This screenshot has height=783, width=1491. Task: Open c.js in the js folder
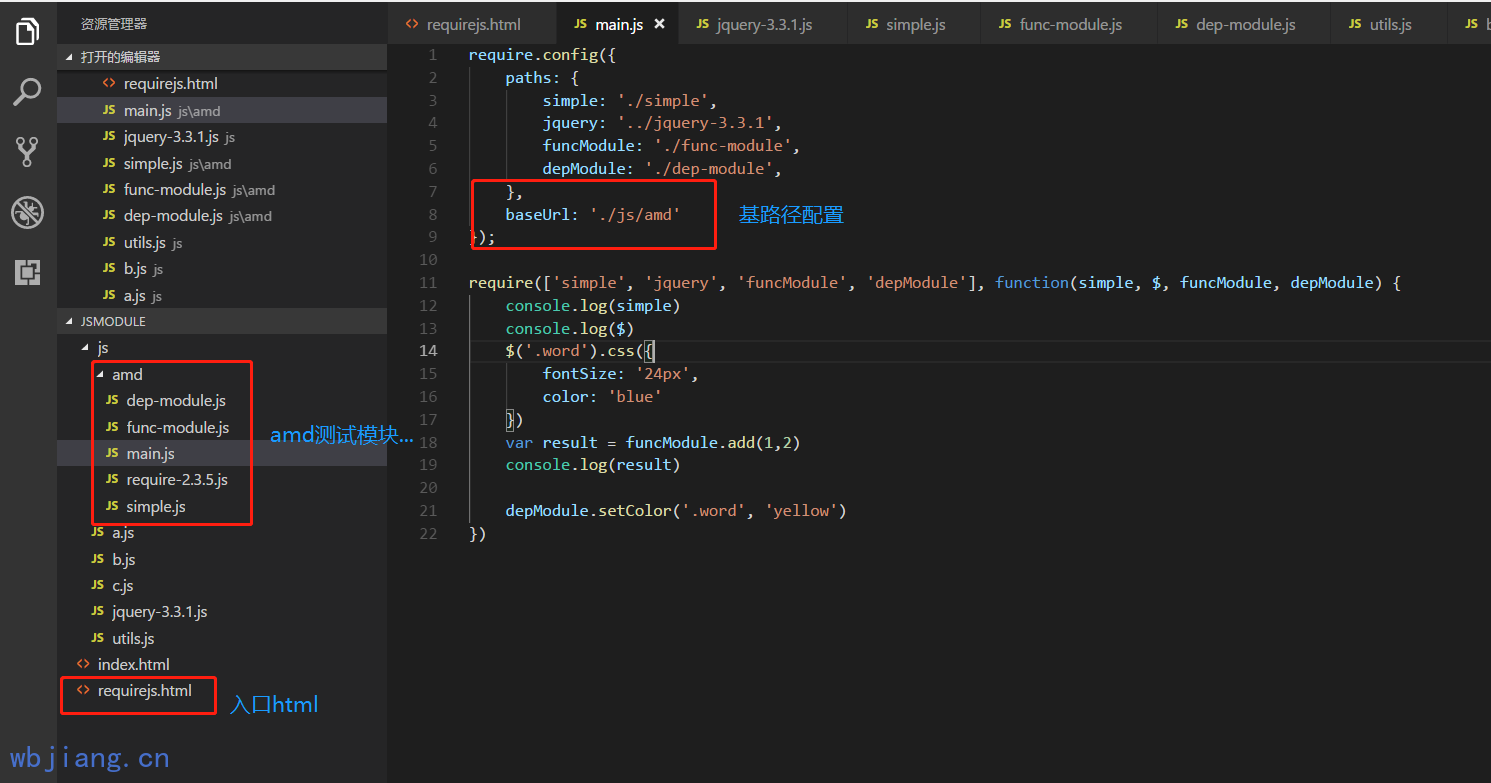[122, 586]
